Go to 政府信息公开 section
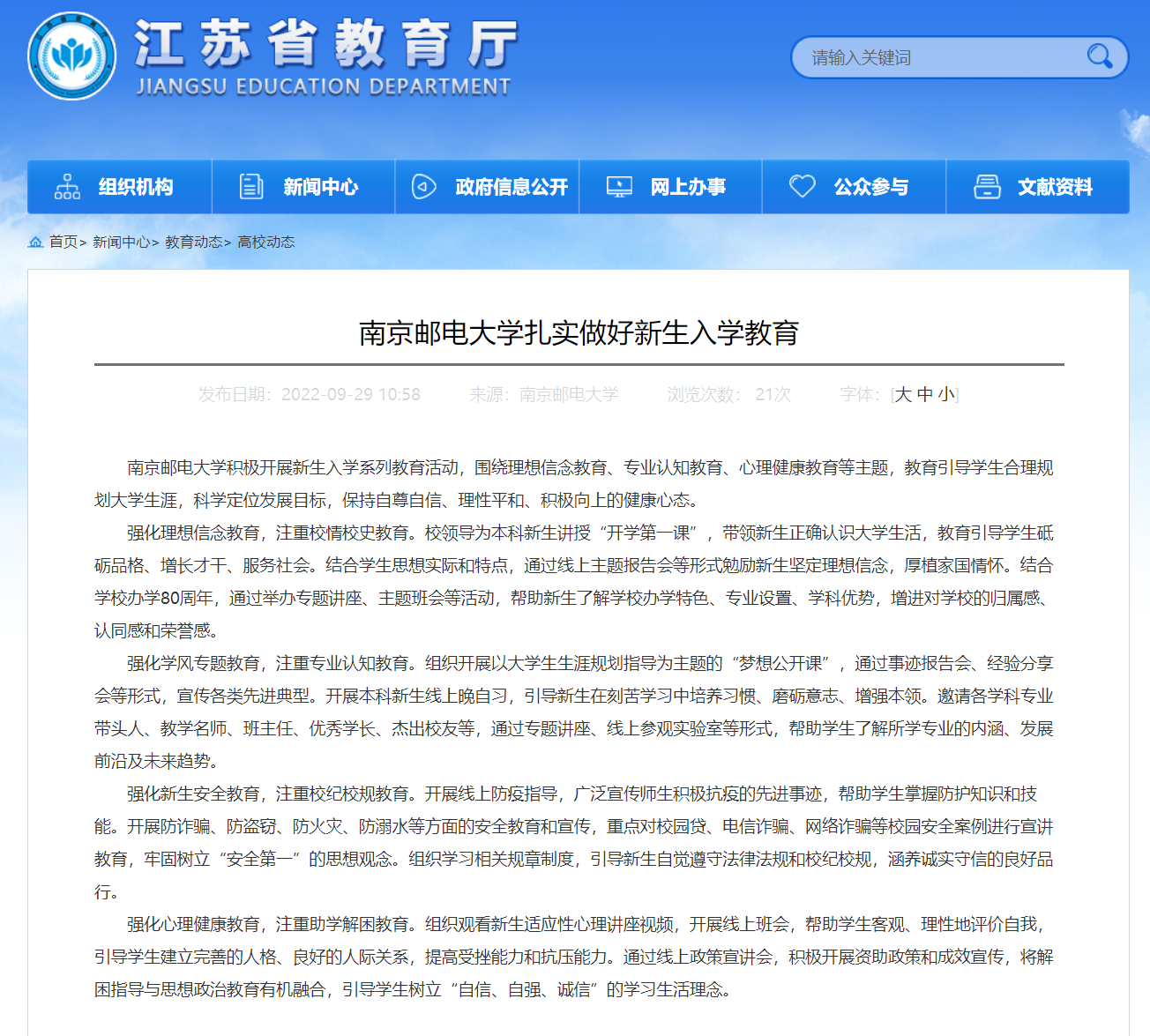1150x1036 pixels. coord(512,187)
